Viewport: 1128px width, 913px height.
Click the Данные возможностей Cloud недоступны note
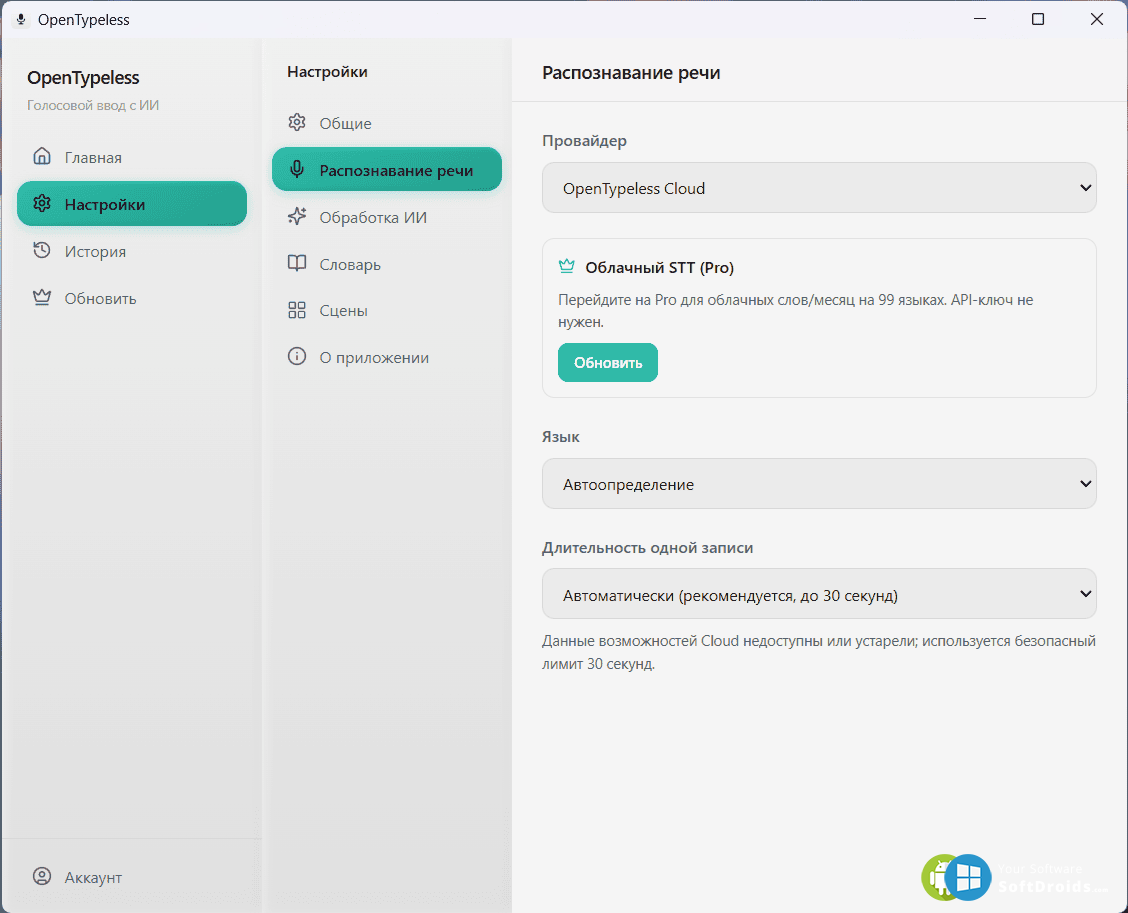(x=819, y=652)
